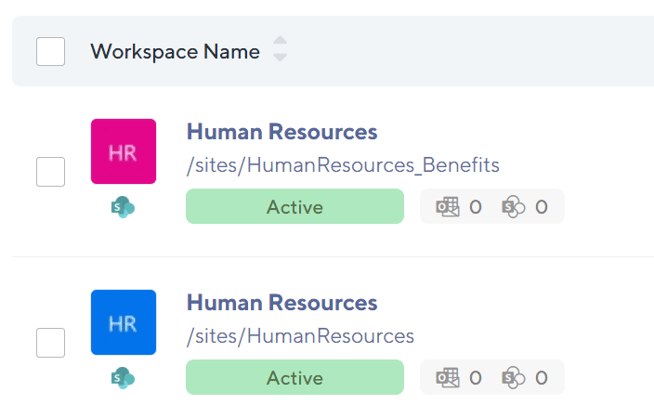Click the Active status badge for /sites/HumanResources
654x418 pixels.
(x=295, y=378)
